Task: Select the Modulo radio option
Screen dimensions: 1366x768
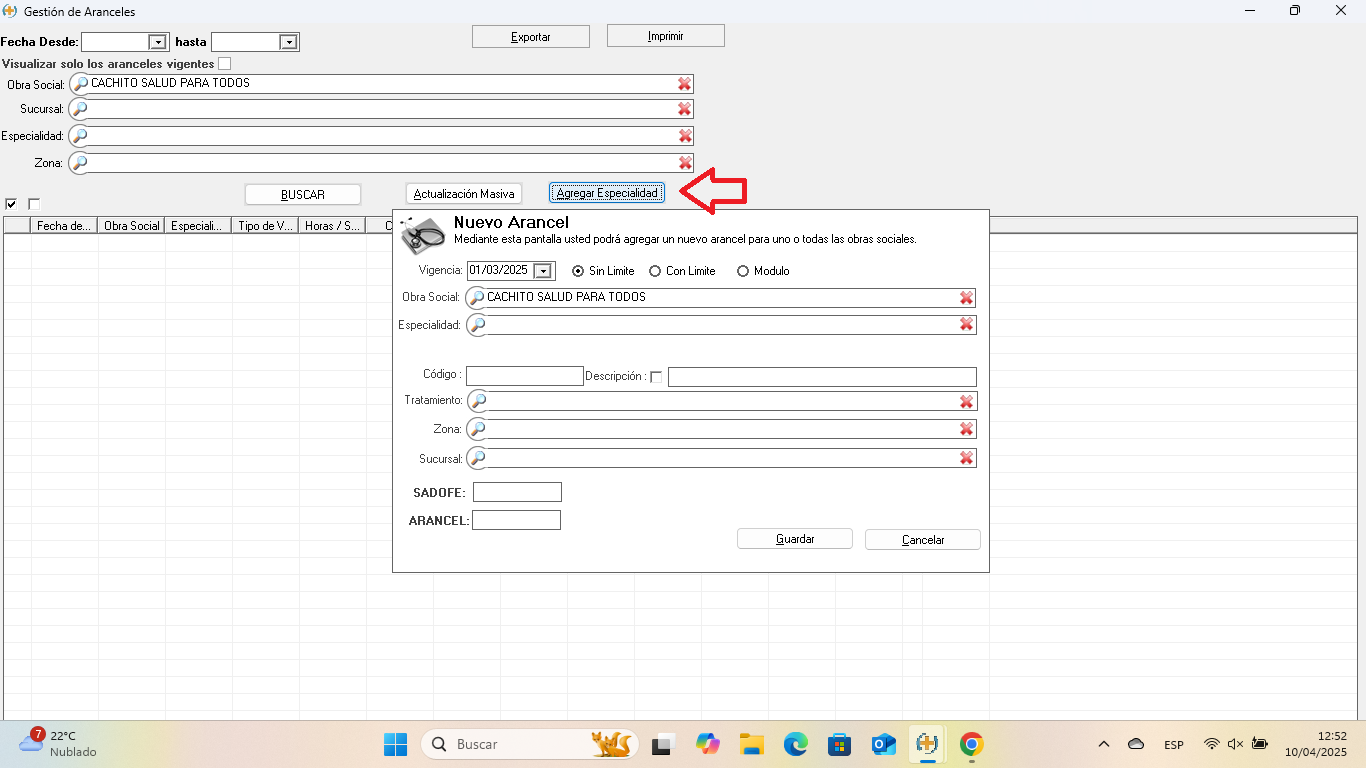Action: point(743,271)
